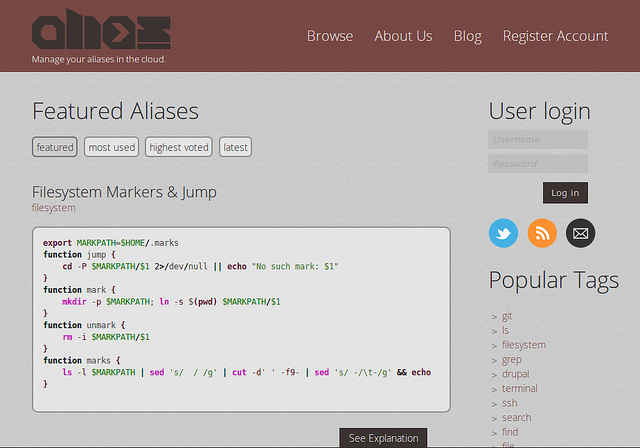Click the See Explanation button
640x448 pixels.
pyautogui.click(x=384, y=438)
